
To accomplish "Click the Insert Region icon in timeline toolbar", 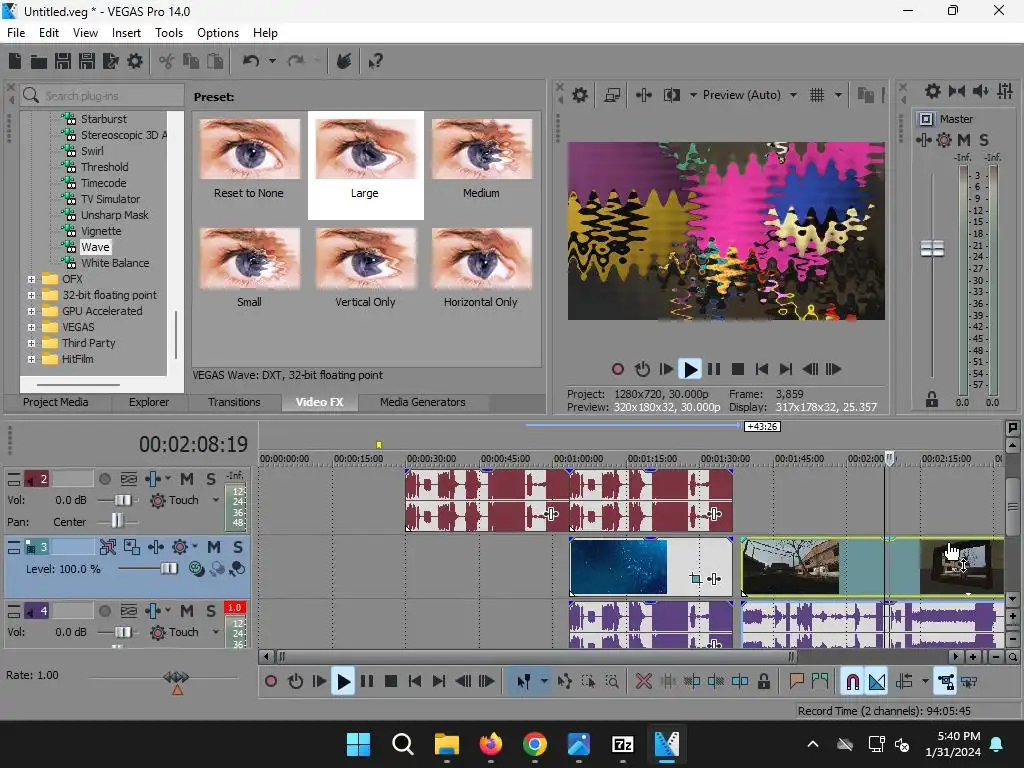I will pos(820,682).
